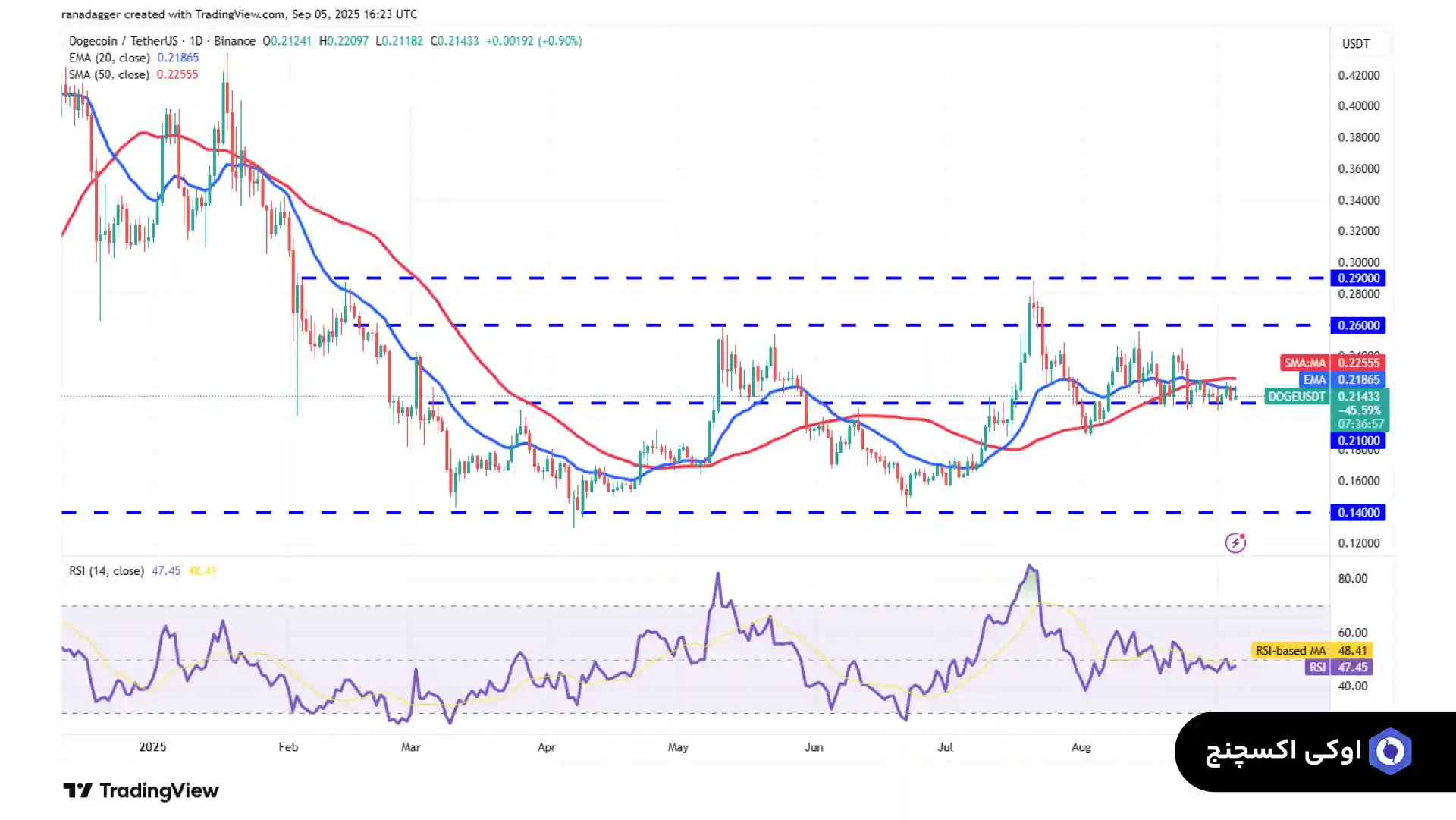Click the lightning bolt icon on chart
Viewport: 1456px width, 820px height.
click(x=1235, y=542)
